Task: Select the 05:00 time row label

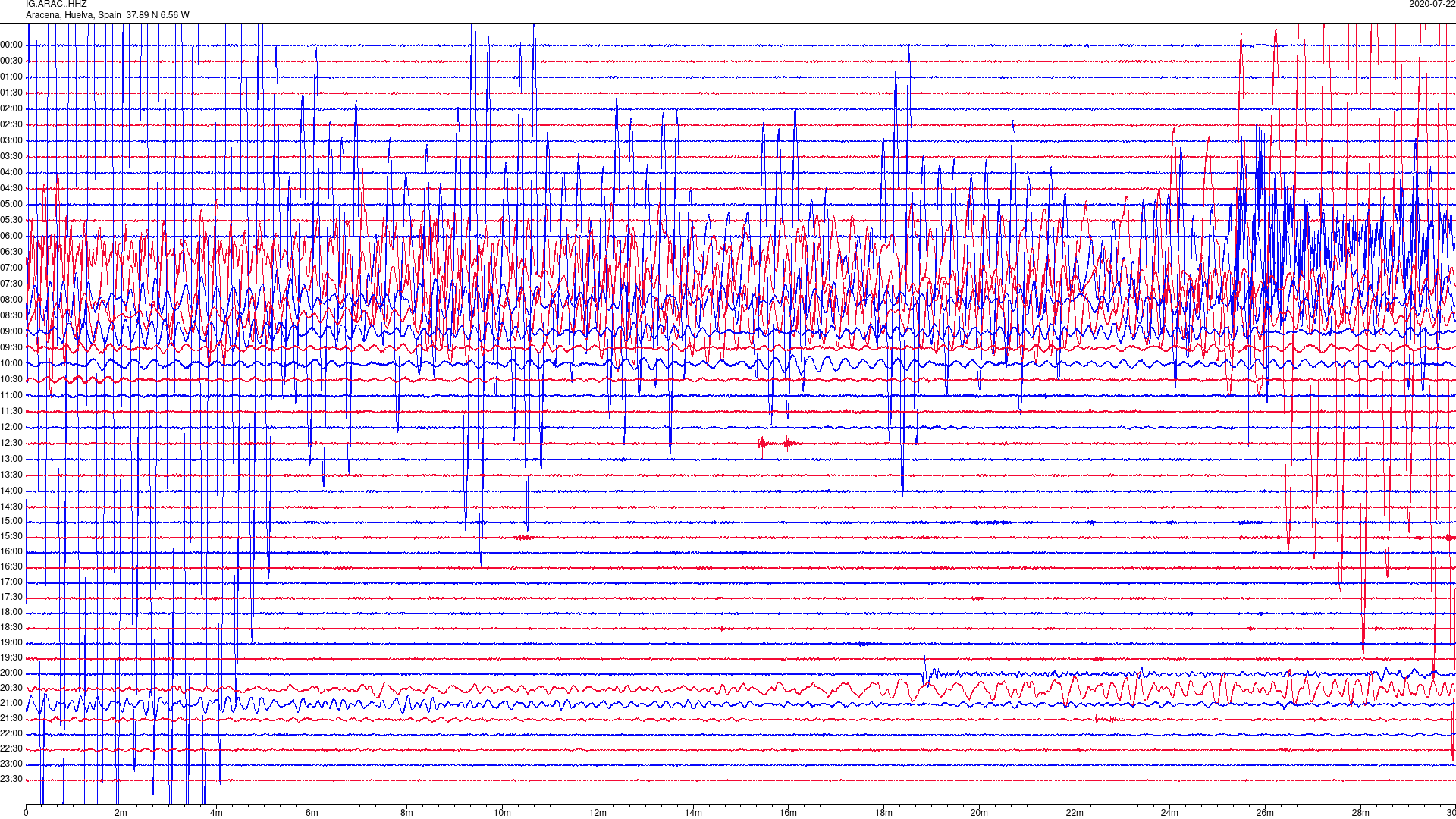Action: (11, 205)
